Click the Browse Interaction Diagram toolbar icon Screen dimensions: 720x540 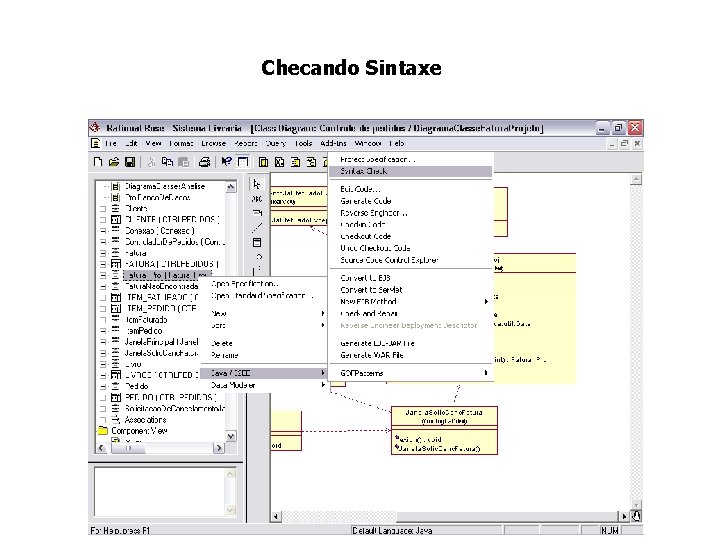tap(279, 162)
